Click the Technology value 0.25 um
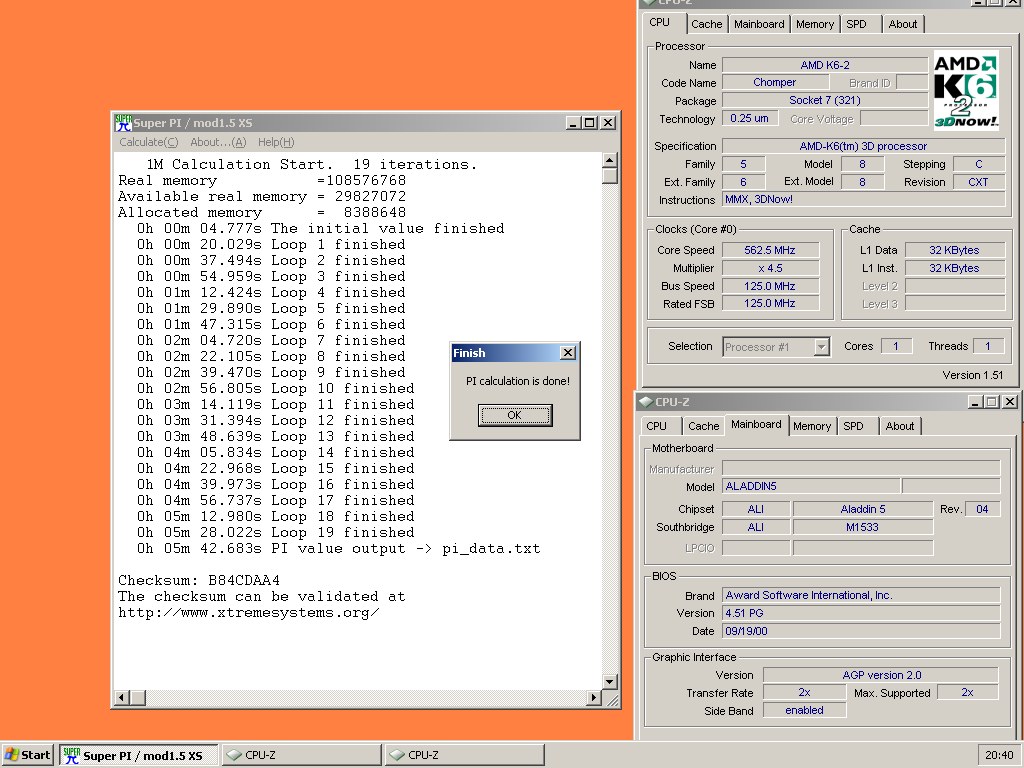 point(750,119)
